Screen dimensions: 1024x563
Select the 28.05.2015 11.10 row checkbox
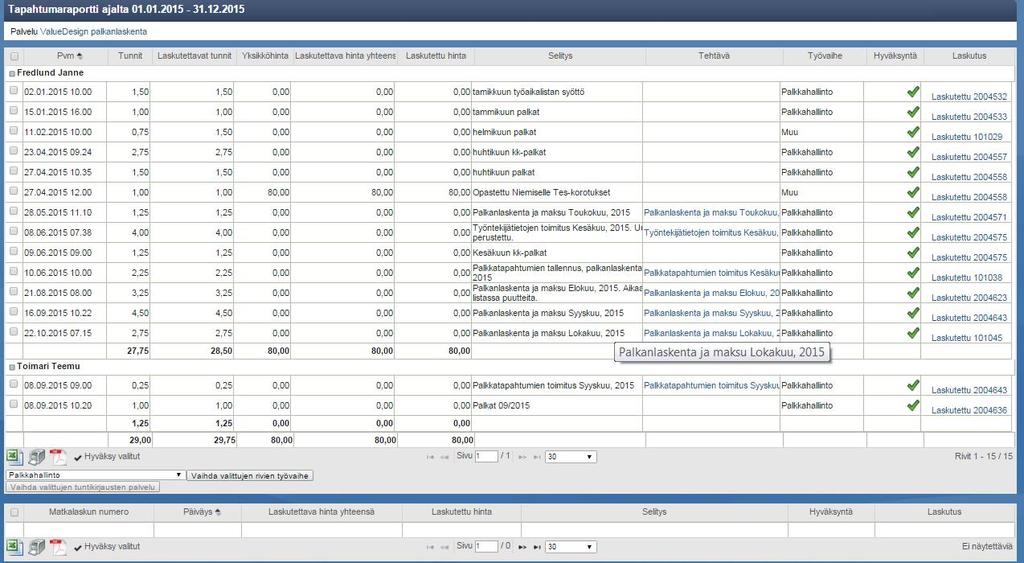(14, 210)
